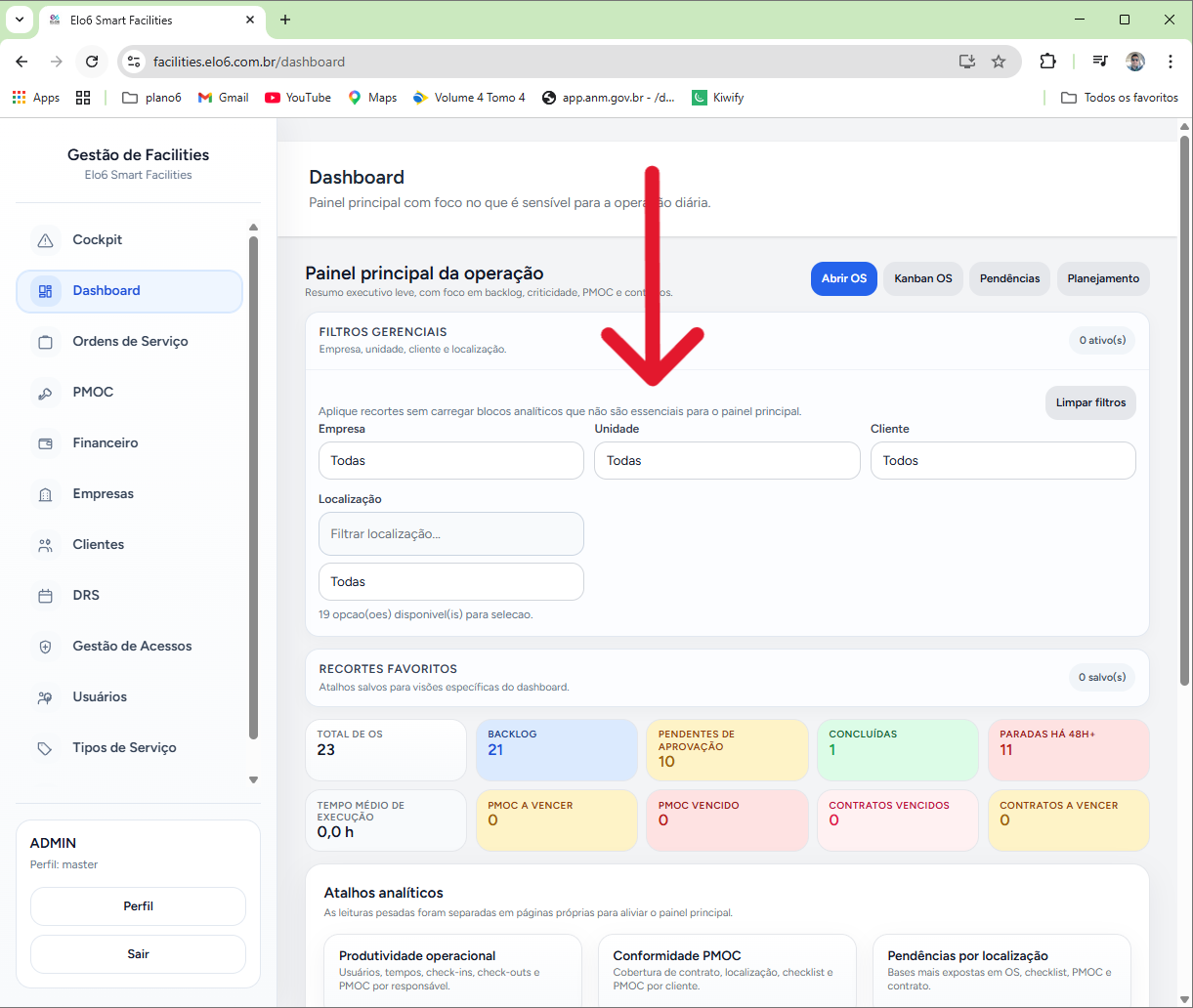This screenshot has height=1008, width=1193.
Task: Click the Filtrar localização input field
Action: [451, 534]
